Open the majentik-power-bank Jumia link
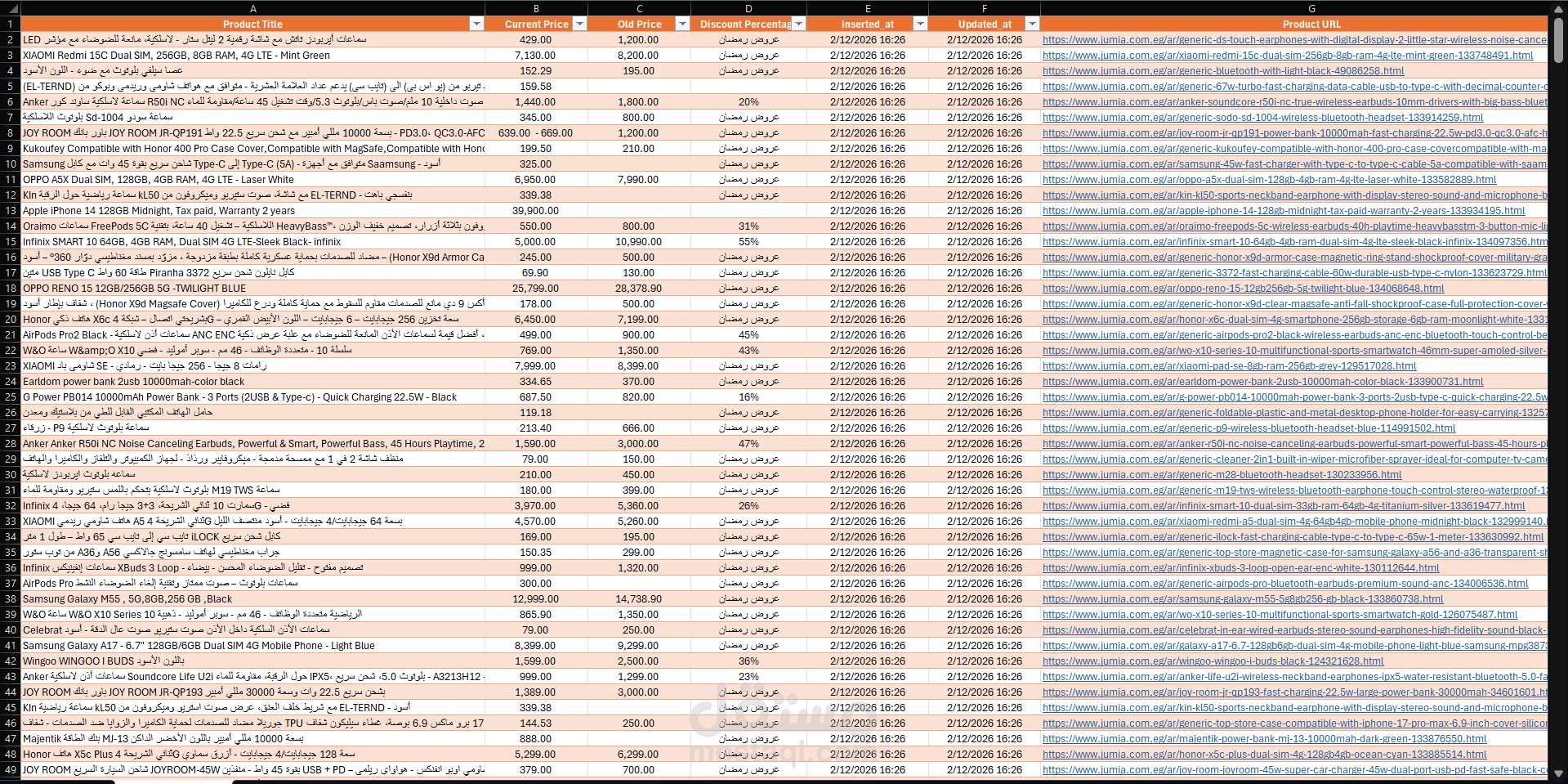This screenshot has width=1568, height=784. point(1264,739)
